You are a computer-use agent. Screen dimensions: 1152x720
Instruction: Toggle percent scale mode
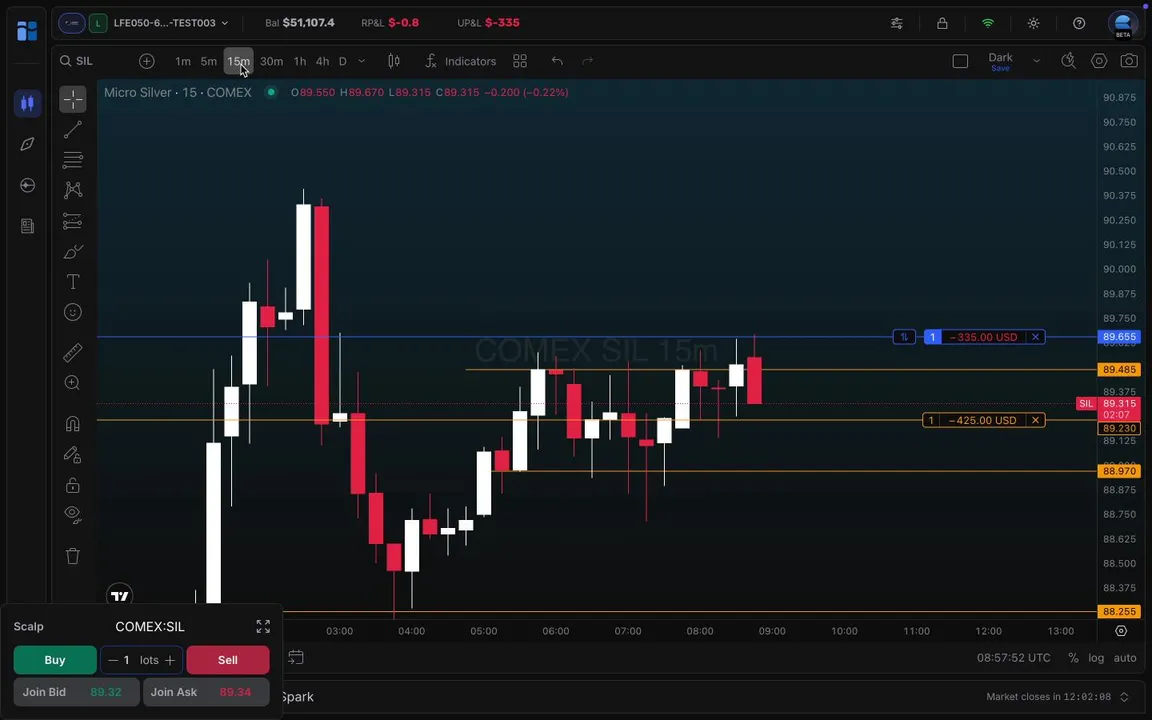pos(1073,658)
